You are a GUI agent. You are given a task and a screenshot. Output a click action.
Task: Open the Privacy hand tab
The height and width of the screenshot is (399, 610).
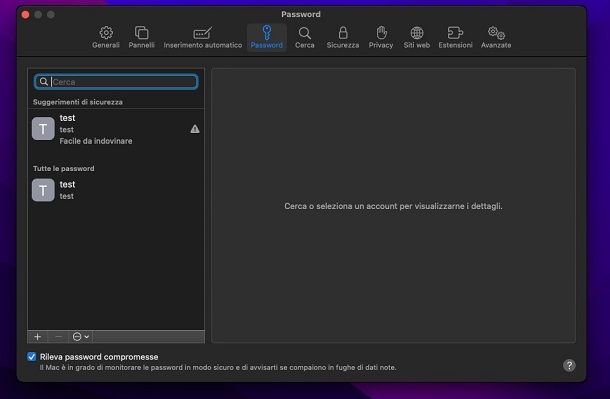click(381, 37)
